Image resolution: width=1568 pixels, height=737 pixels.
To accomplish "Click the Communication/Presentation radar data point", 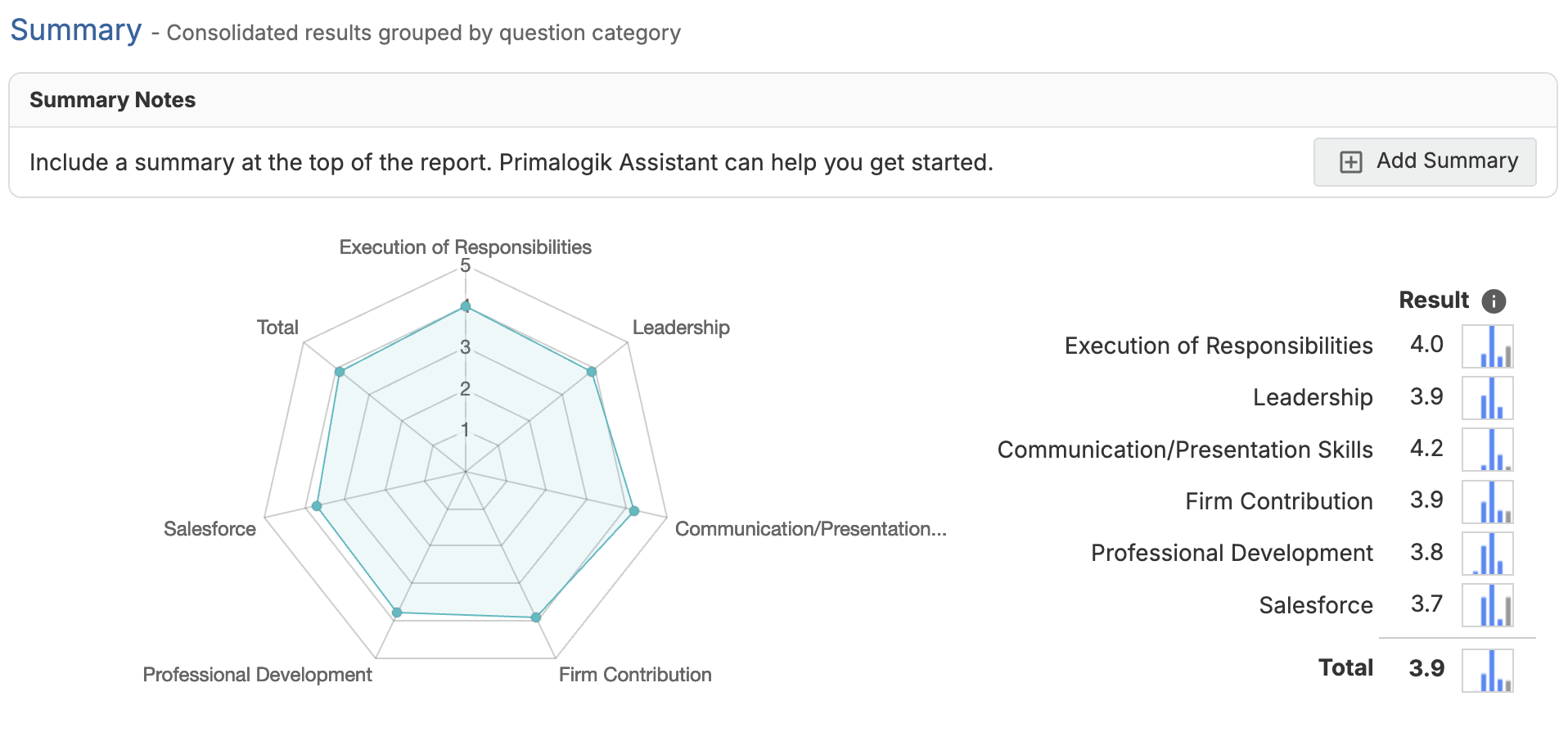I will (633, 511).
